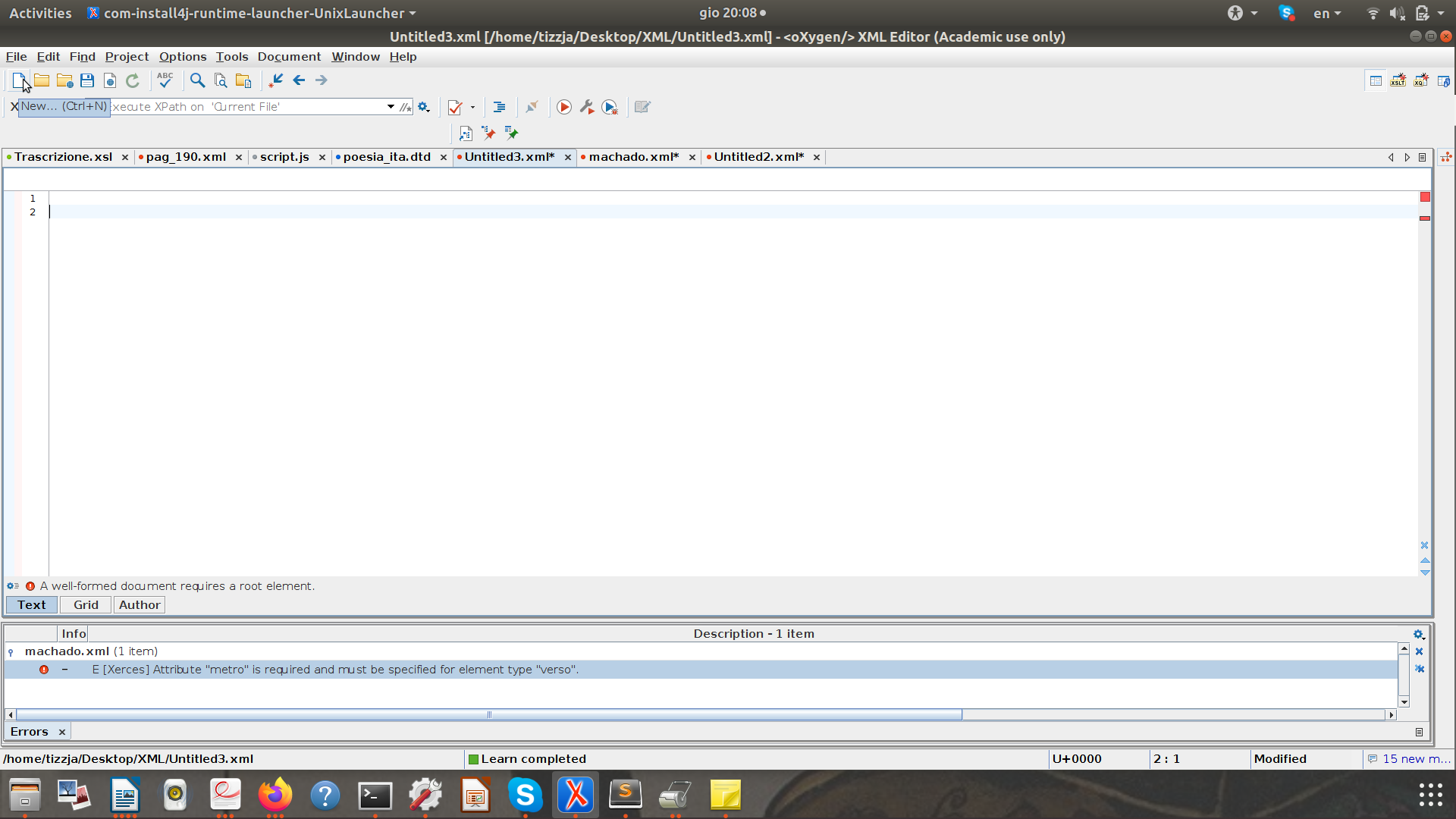Switch to the machado.xml tab
This screenshot has height=819, width=1456.
pos(633,157)
